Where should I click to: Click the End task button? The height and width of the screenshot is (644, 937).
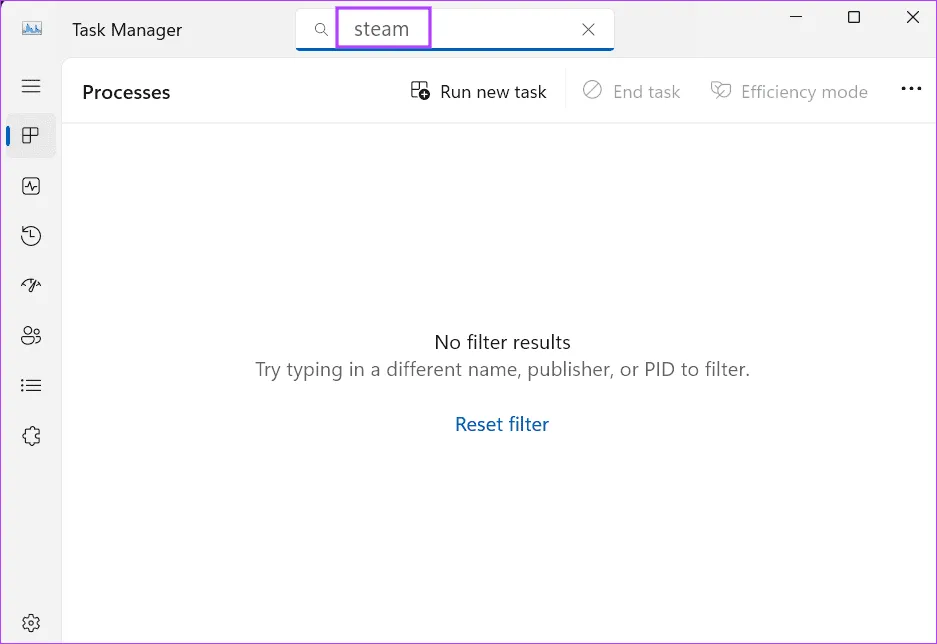[631, 91]
